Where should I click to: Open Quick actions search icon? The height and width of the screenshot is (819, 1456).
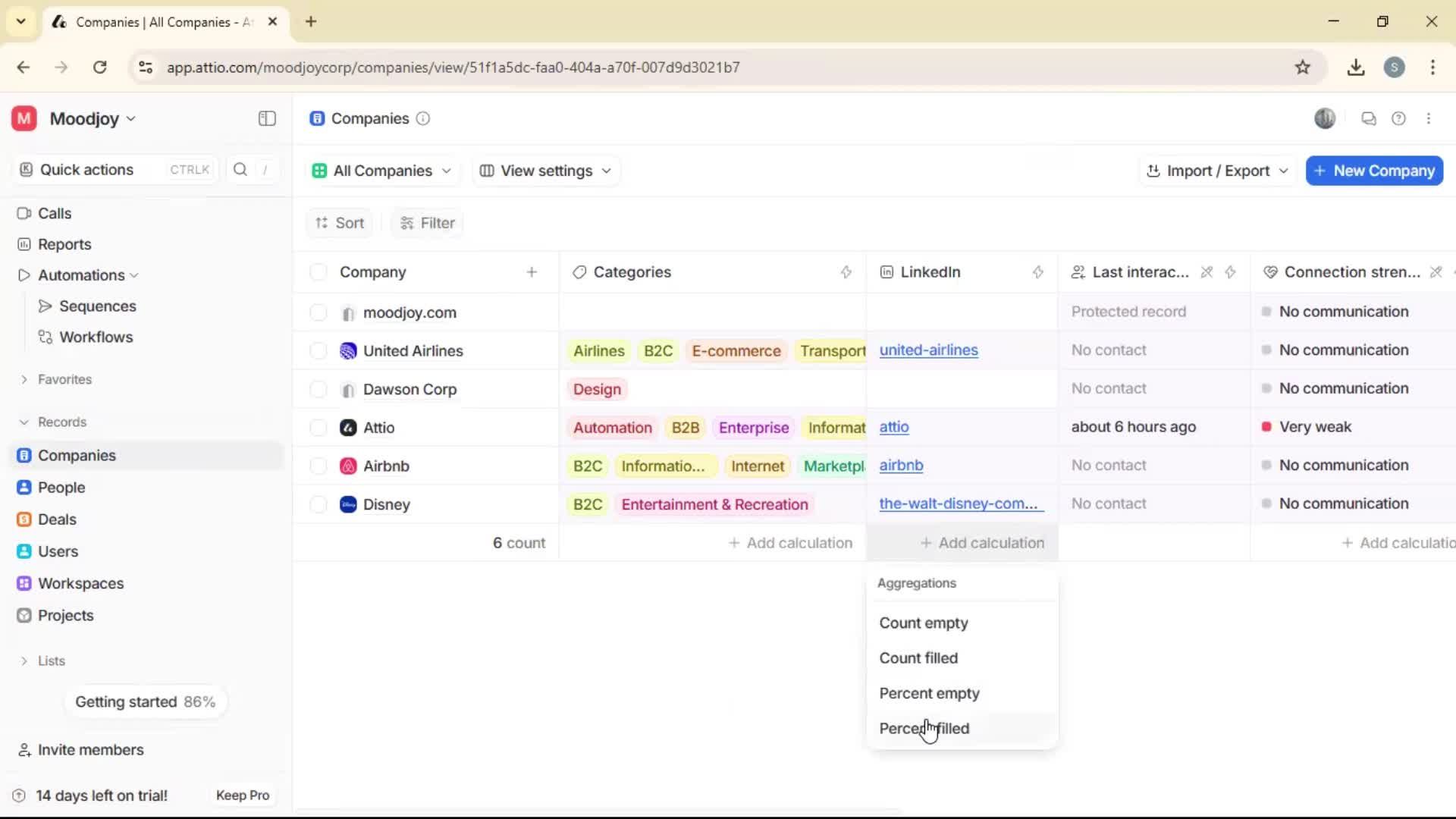point(240,170)
